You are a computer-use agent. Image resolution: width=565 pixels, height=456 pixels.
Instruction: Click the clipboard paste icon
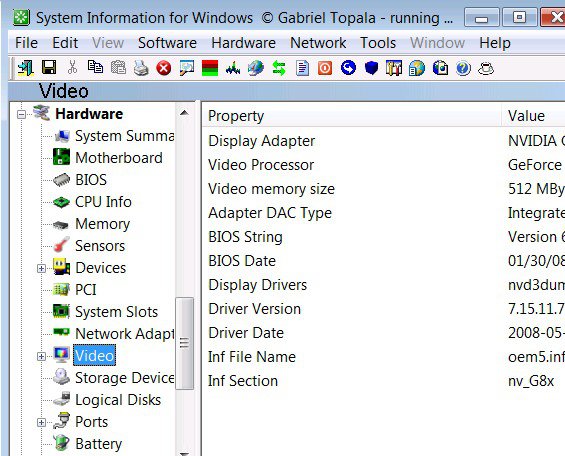point(118,67)
